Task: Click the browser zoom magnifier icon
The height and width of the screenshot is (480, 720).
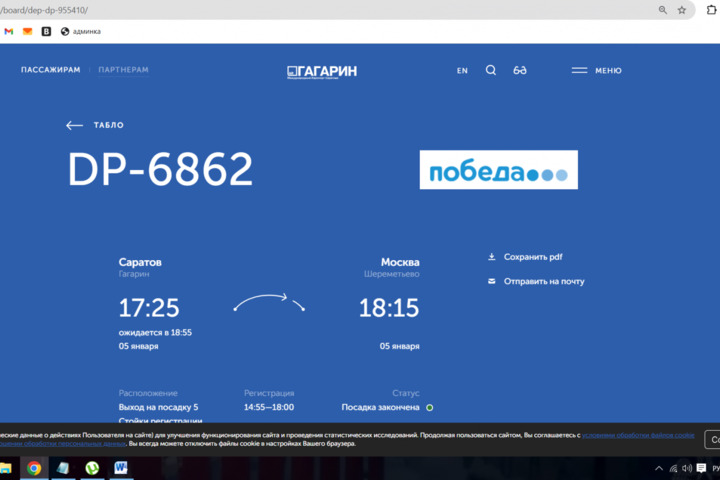Action: 662,10
